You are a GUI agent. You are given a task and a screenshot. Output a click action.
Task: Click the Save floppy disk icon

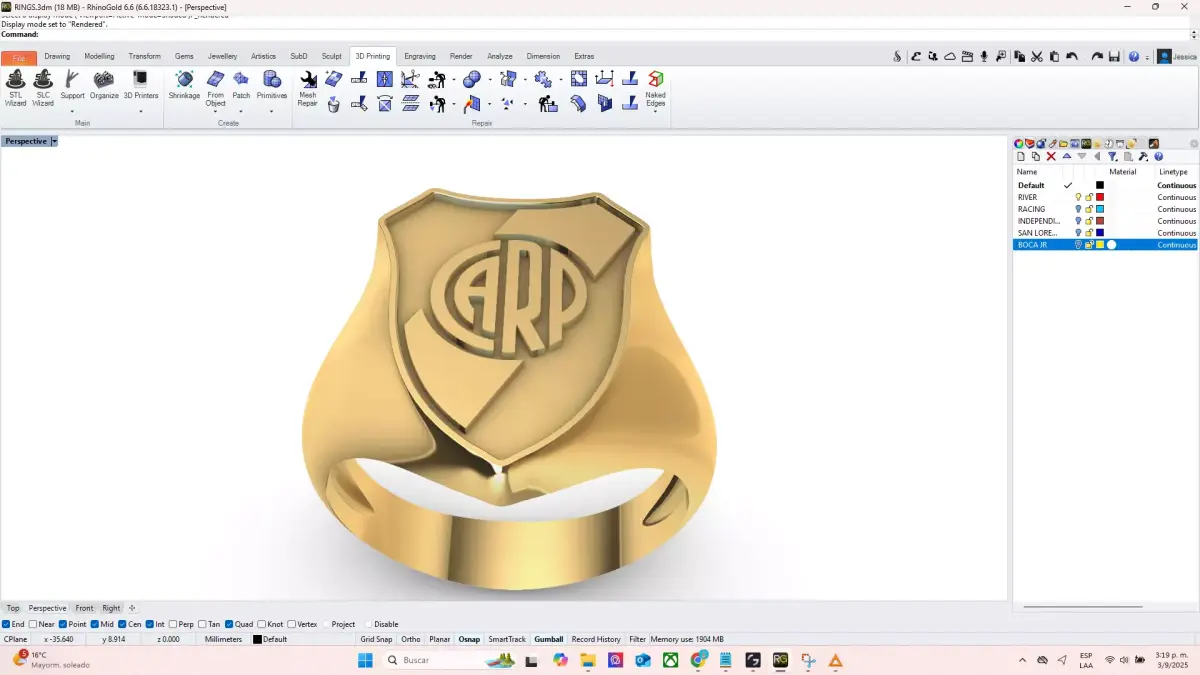(x=1114, y=57)
